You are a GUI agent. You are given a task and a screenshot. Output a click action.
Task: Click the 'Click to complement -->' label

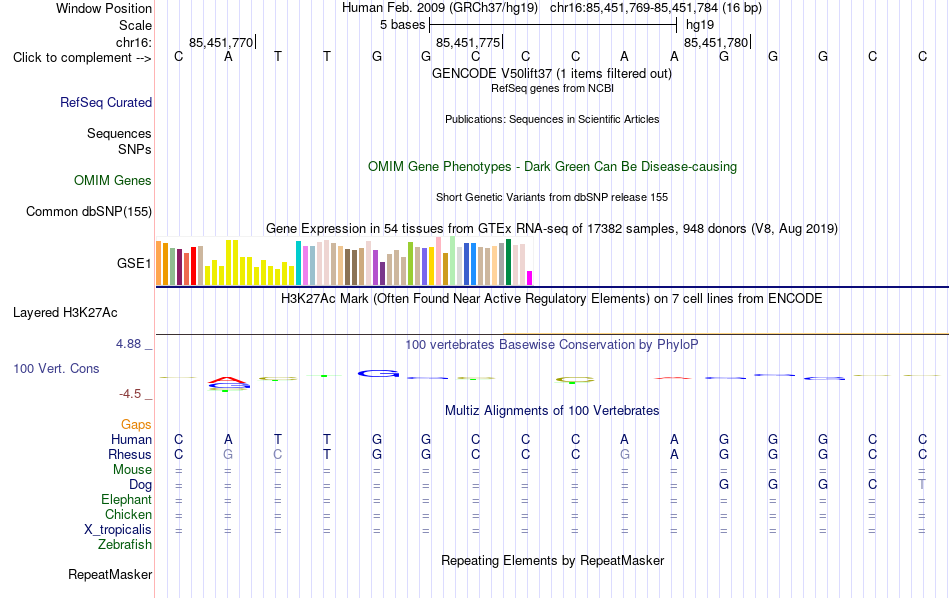coord(82,58)
